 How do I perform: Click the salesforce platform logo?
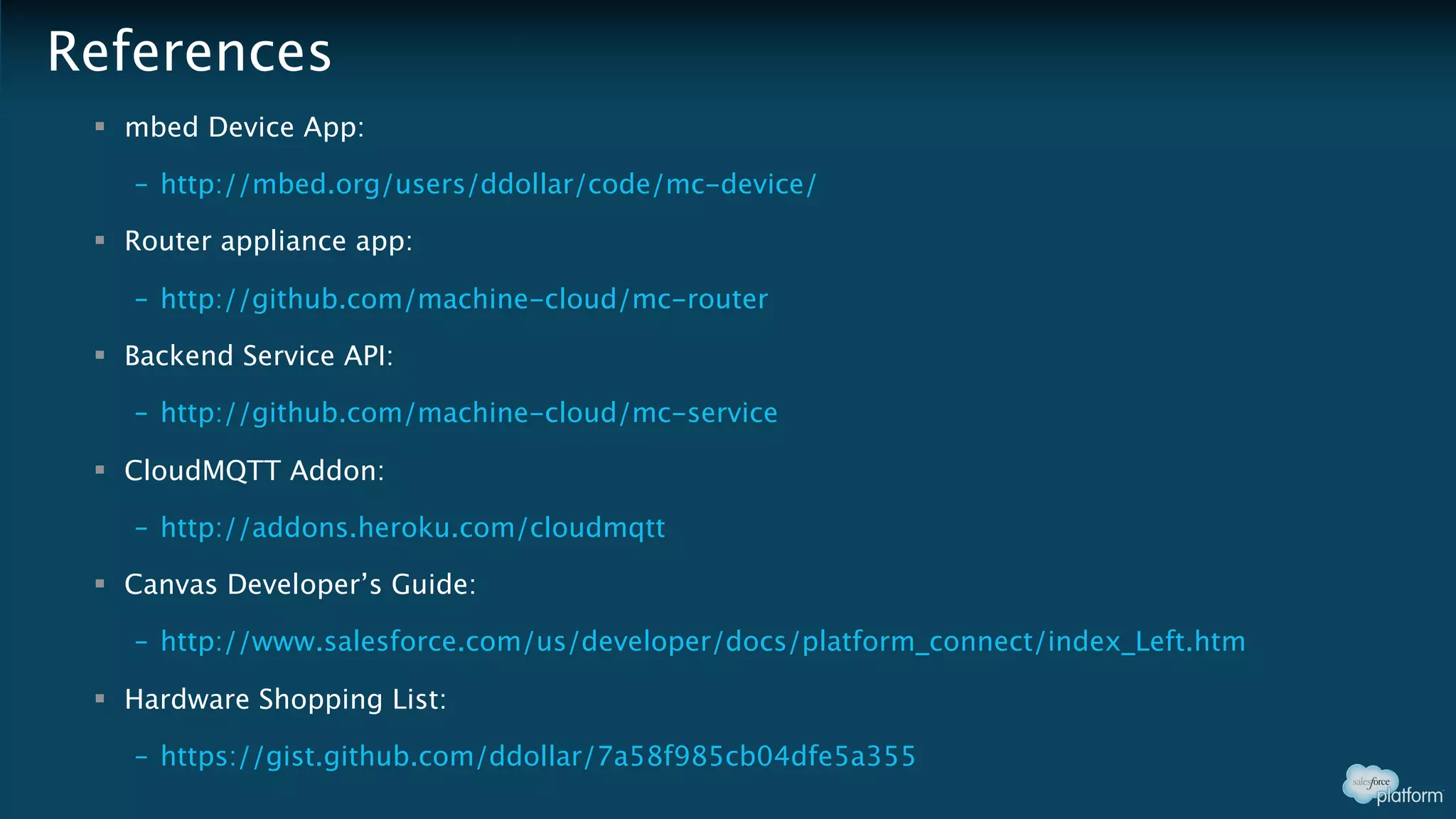[x=1393, y=786]
